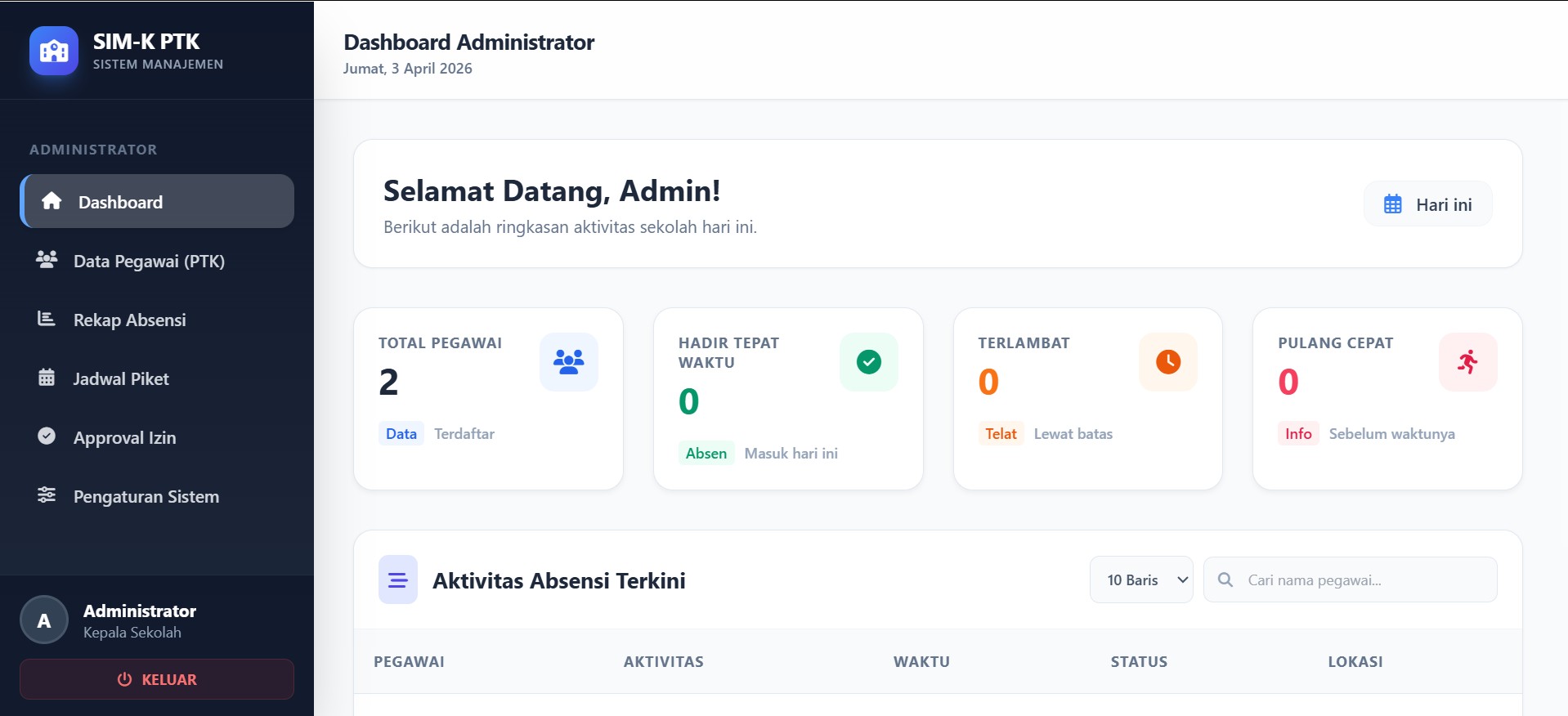Viewport: 1568px width, 716px height.
Task: Click the Administrator avatar circle with letter A
Action: pos(44,620)
